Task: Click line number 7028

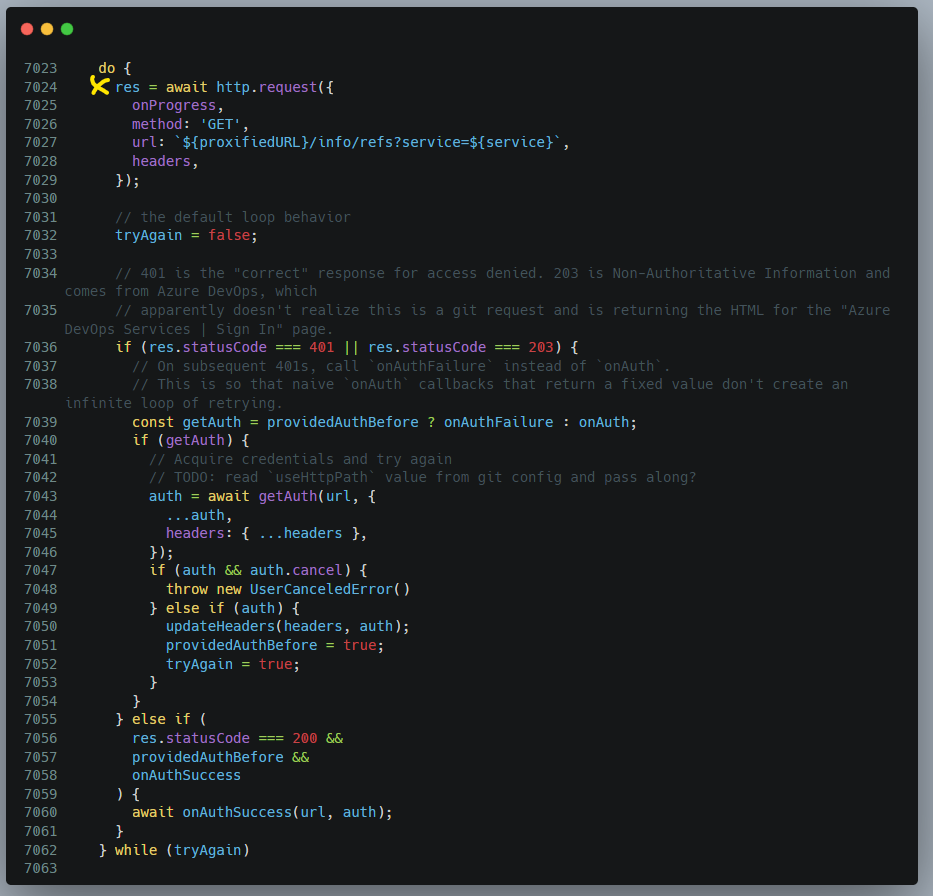Action: [40, 161]
